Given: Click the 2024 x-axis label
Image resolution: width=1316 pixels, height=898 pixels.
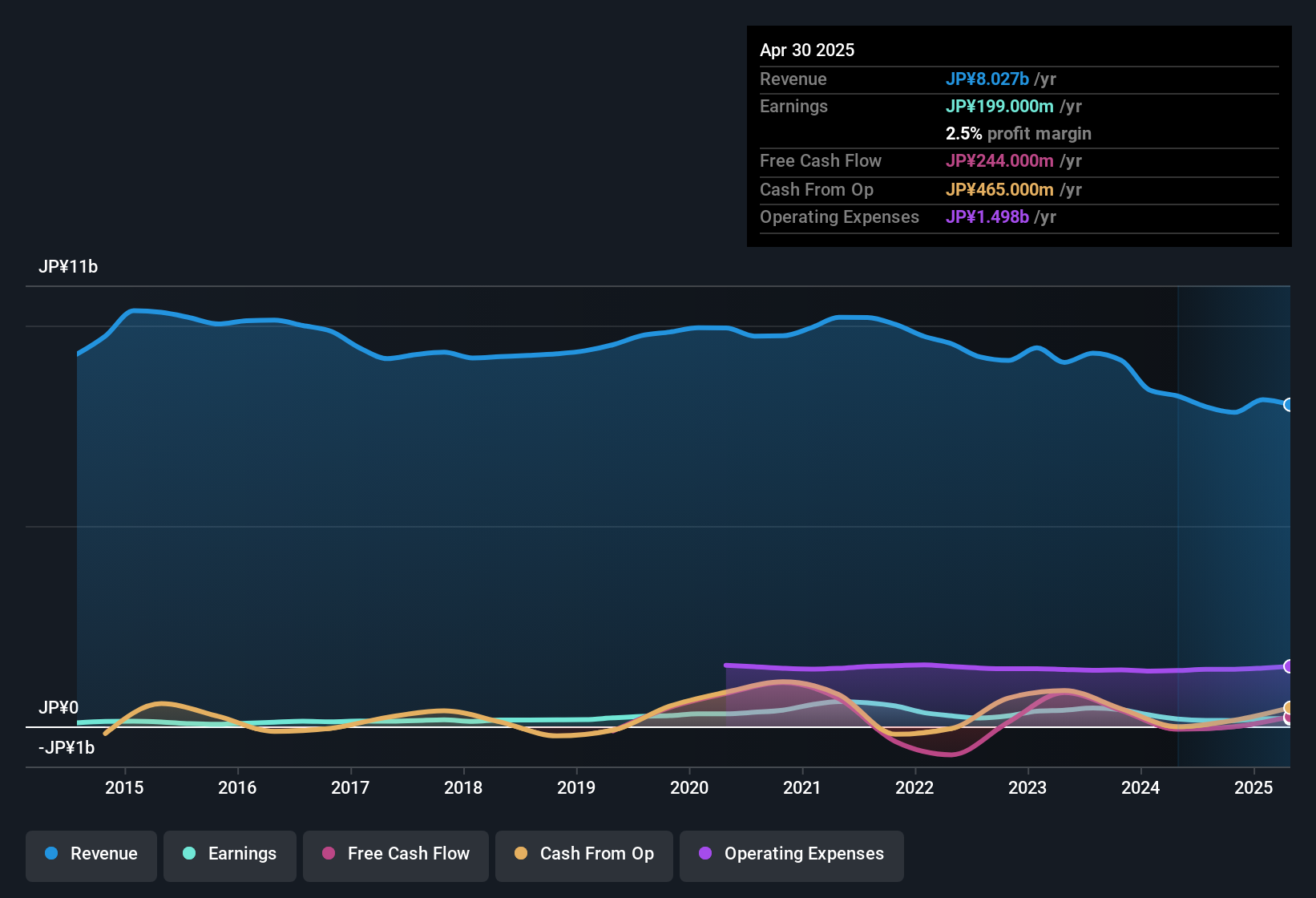Looking at the screenshot, I should coord(1140,787).
